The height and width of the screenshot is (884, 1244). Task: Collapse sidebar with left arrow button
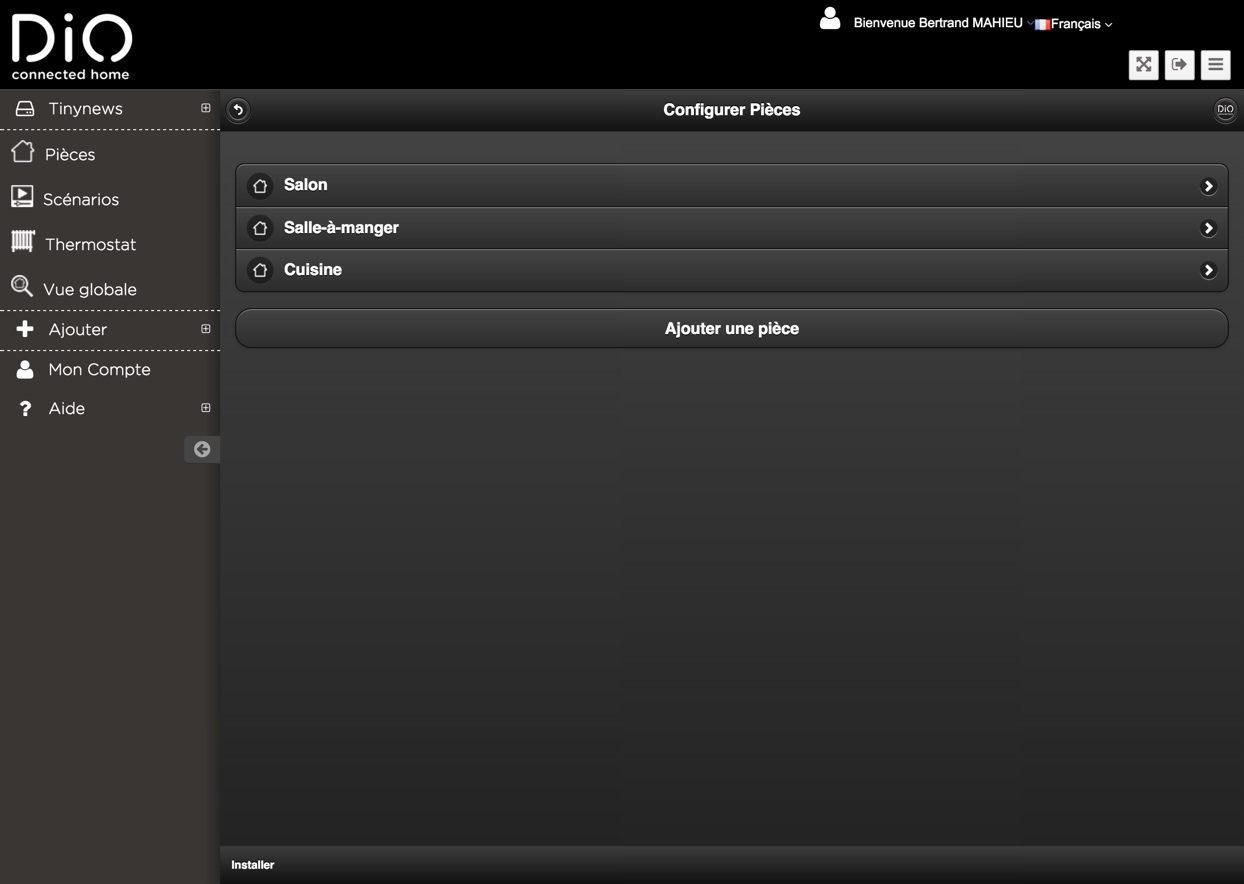[202, 449]
